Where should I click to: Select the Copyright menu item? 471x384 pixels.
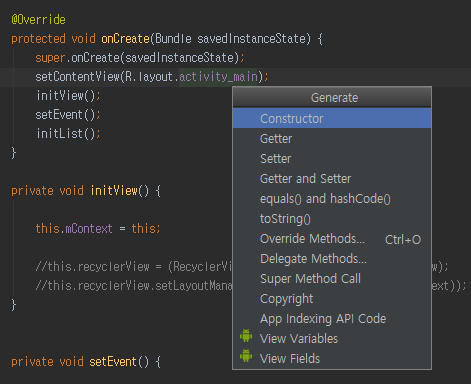[x=332, y=299]
